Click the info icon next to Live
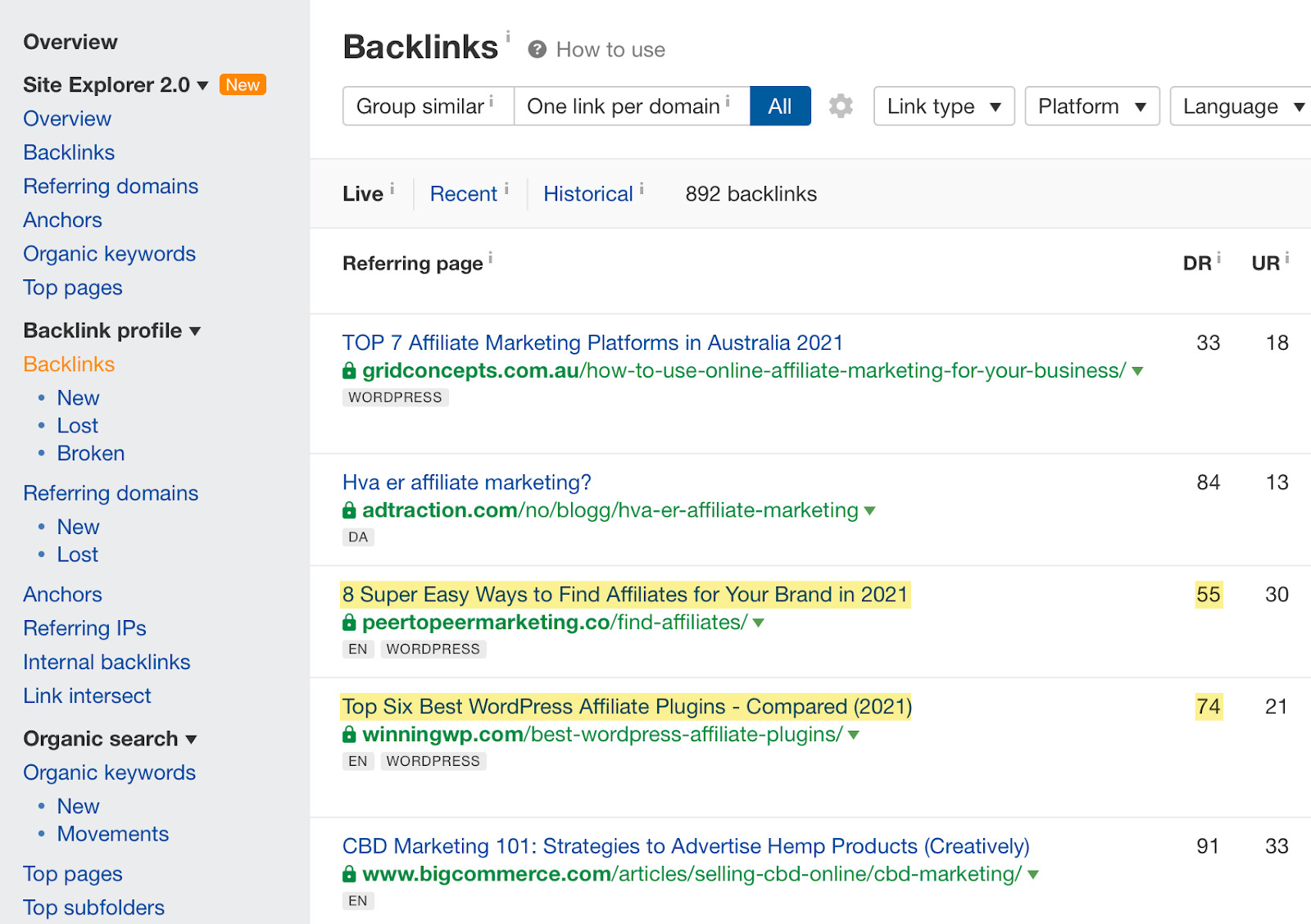The height and width of the screenshot is (924, 1311). (392, 188)
